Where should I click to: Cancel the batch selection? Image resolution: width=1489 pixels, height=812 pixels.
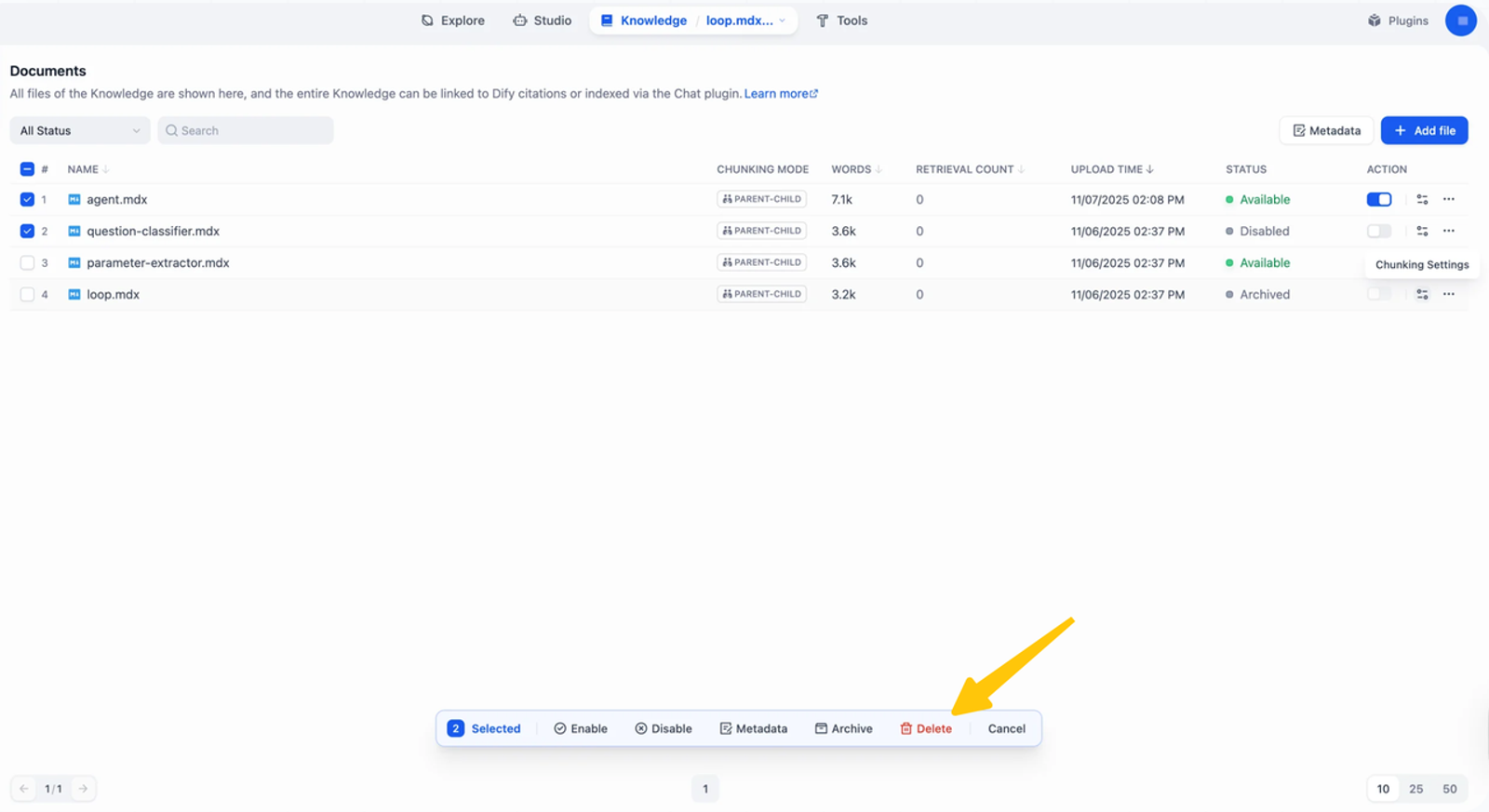click(x=1007, y=728)
